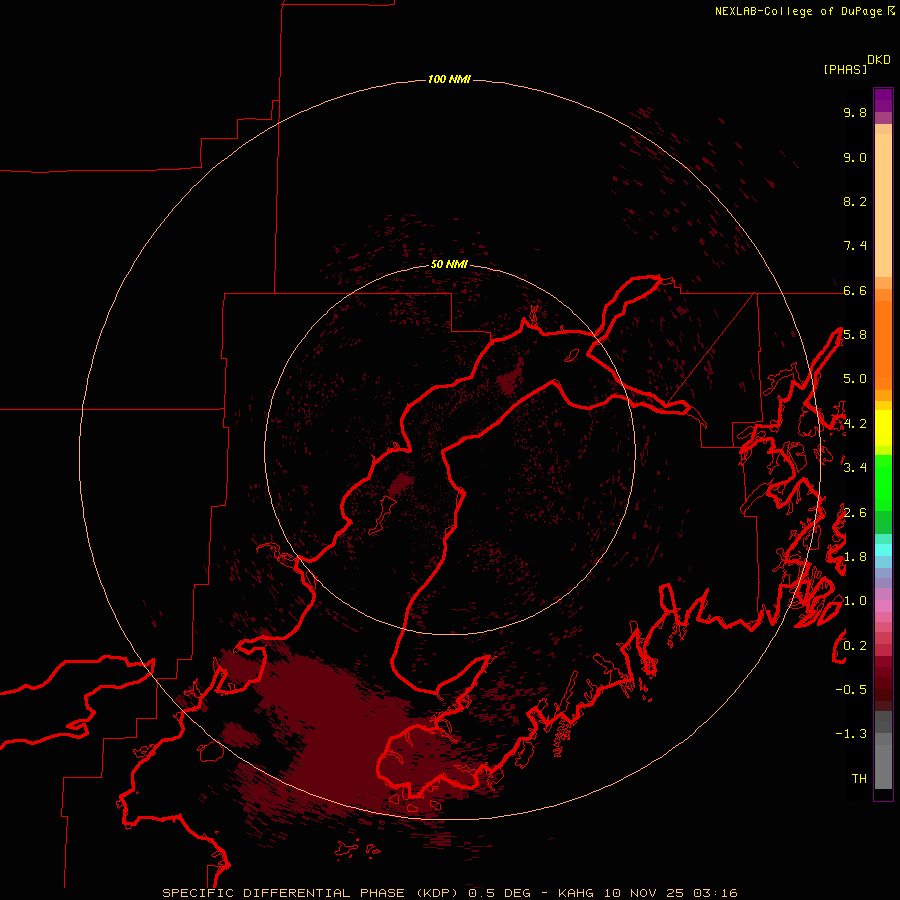This screenshot has height=900, width=900.
Task: Click the -0.5 value on the color scale
Action: point(851,689)
